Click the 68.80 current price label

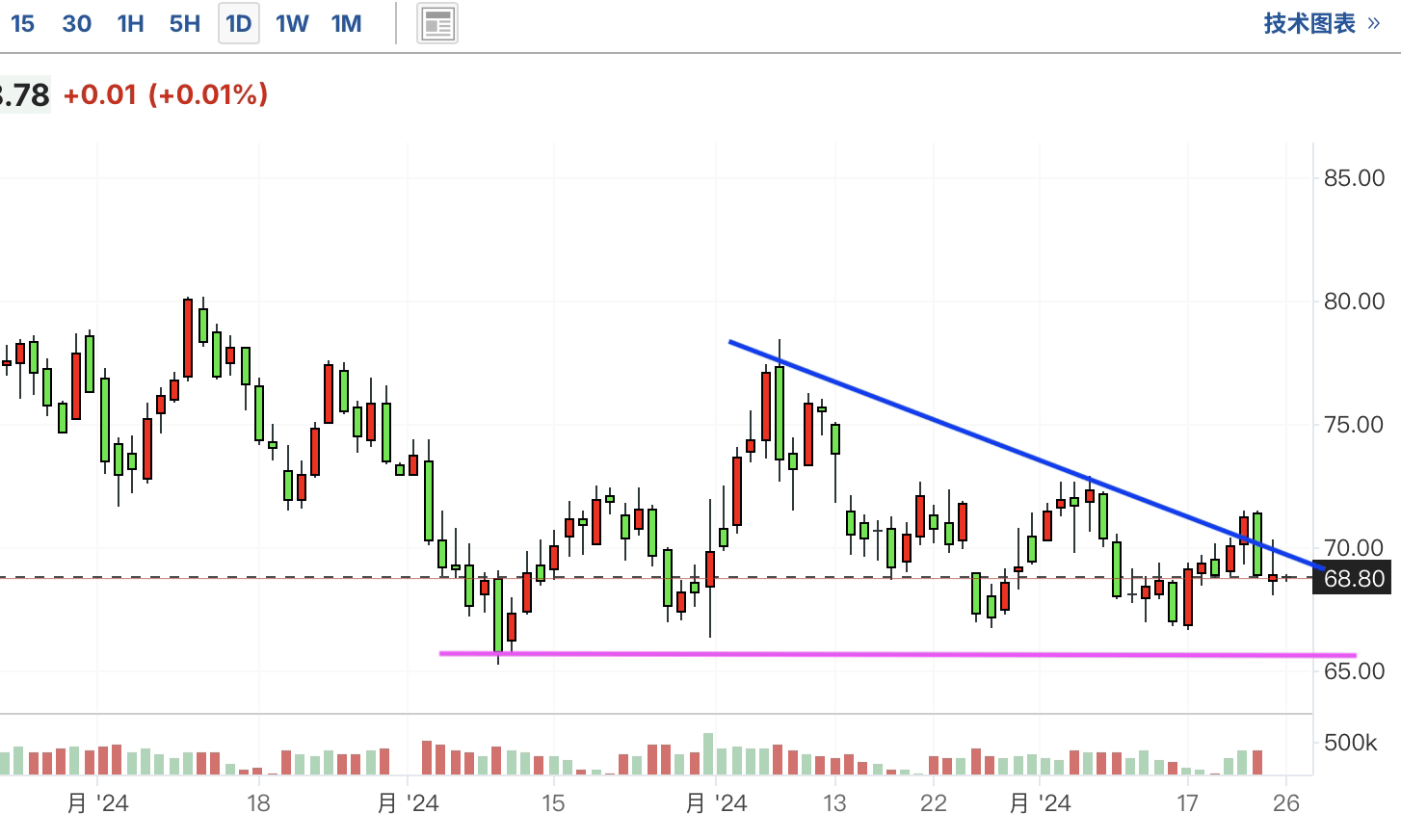click(1353, 578)
